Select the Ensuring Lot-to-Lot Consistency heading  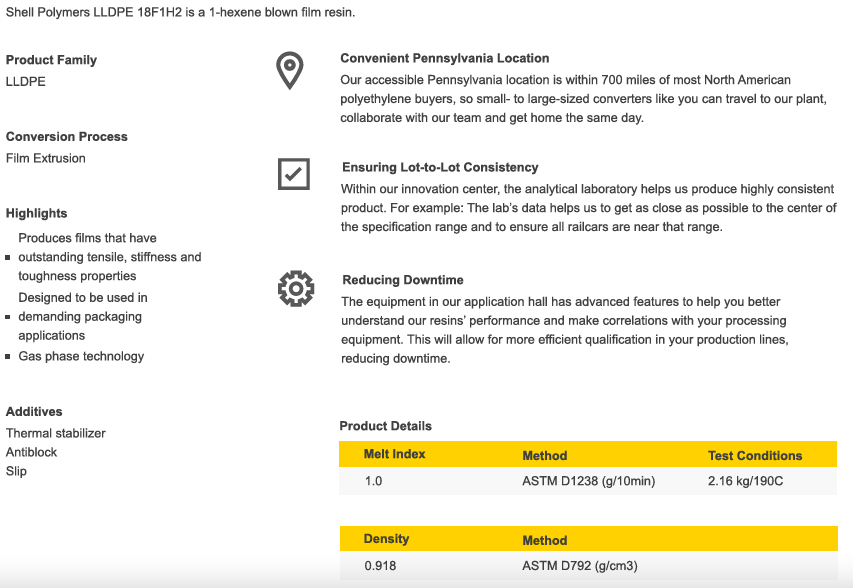[440, 167]
